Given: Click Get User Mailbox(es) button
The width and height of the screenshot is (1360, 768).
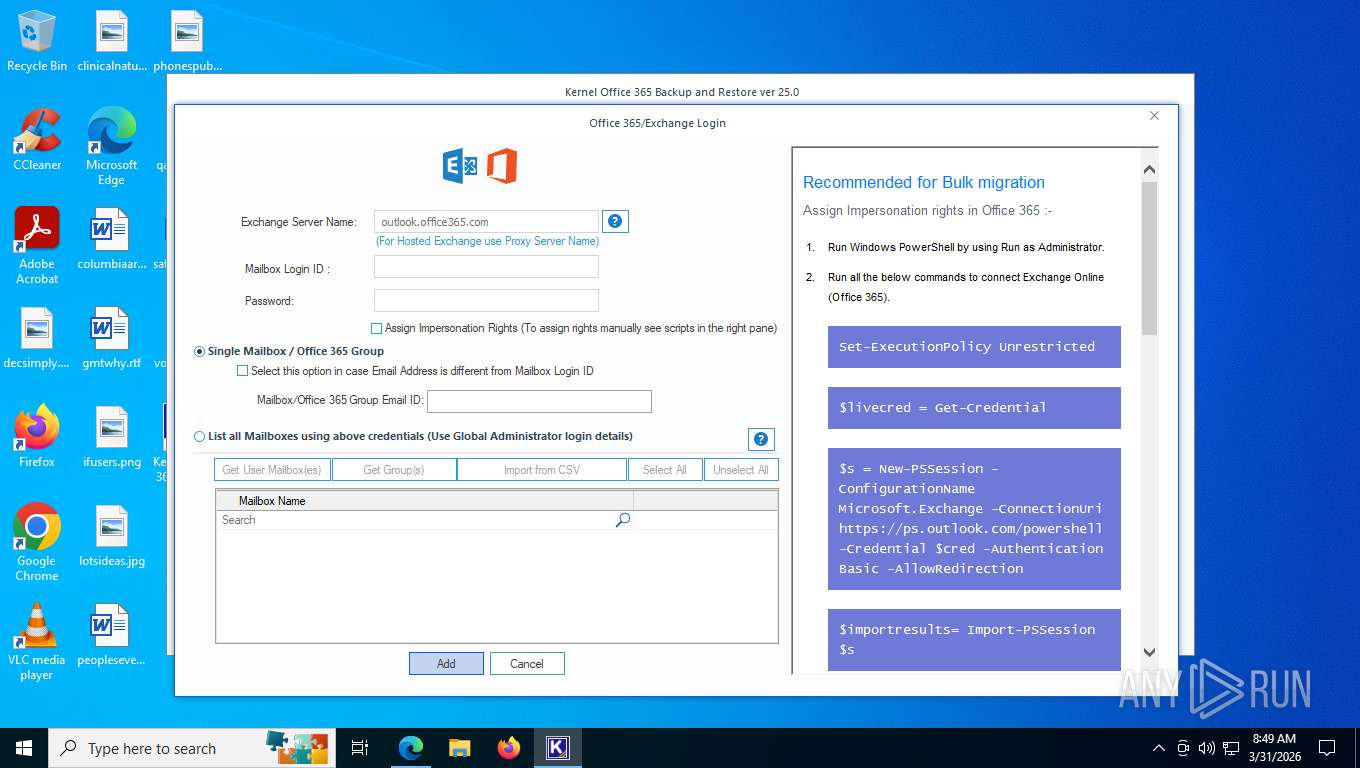Looking at the screenshot, I should click(x=272, y=470).
